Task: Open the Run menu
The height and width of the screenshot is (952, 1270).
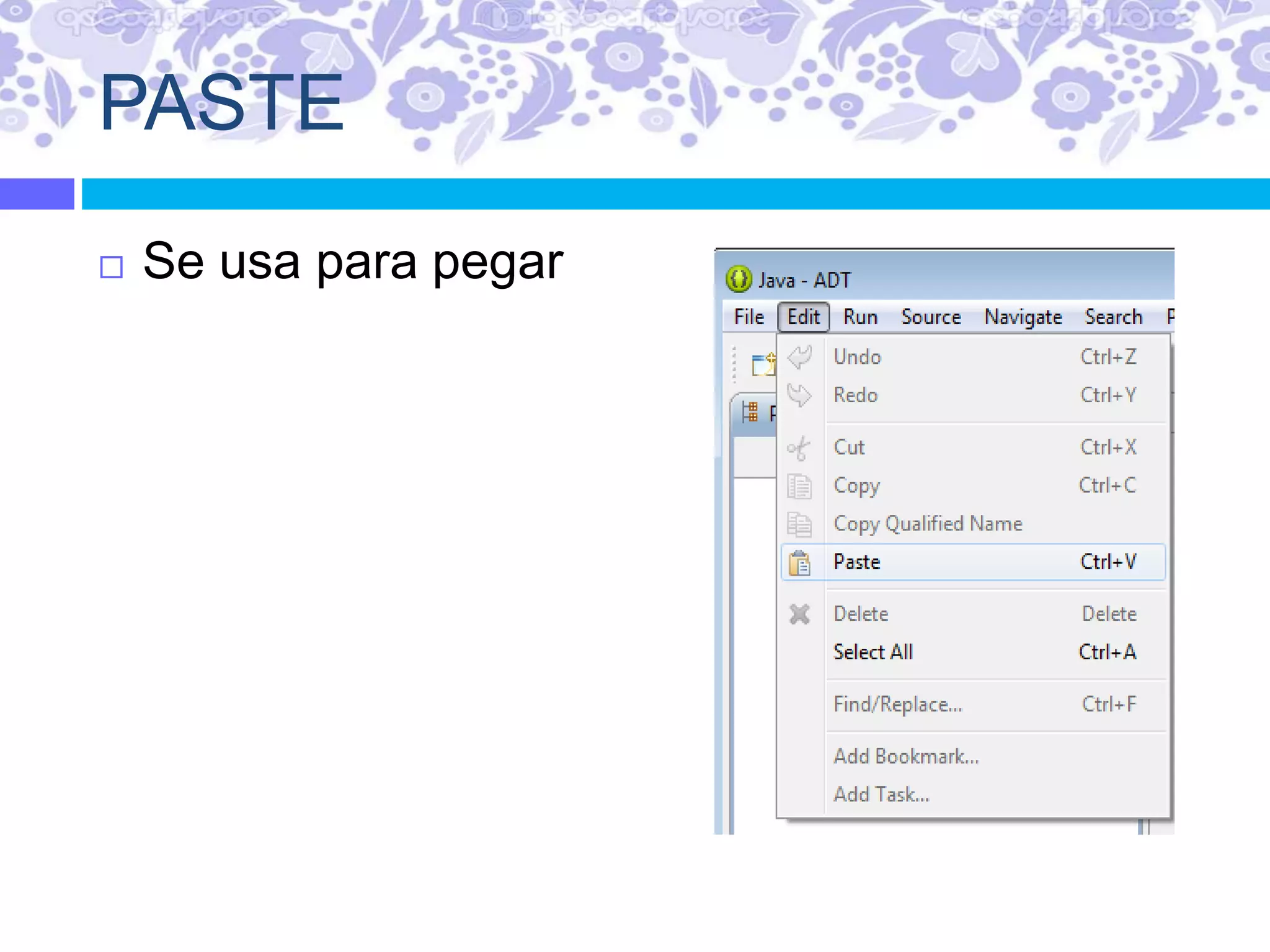Action: (861, 317)
